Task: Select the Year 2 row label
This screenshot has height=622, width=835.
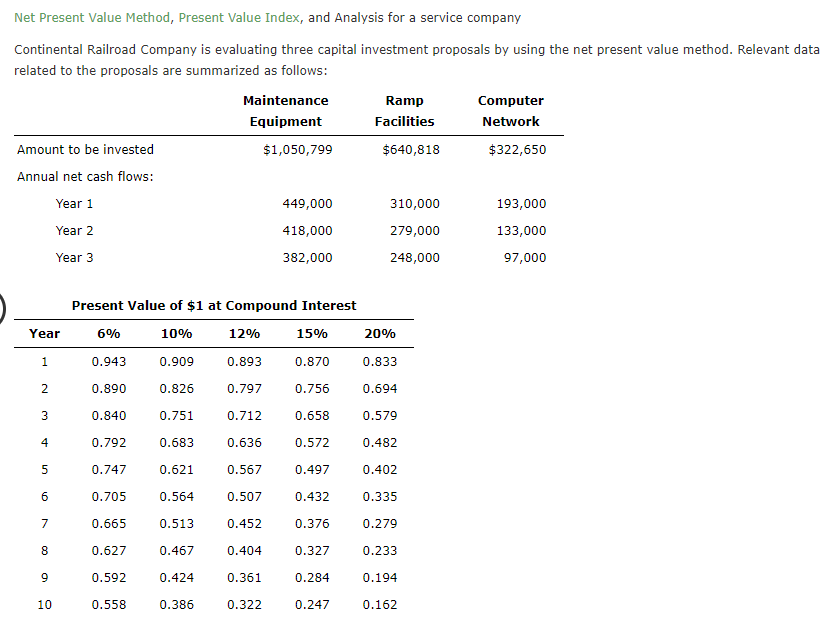Action: 74,230
